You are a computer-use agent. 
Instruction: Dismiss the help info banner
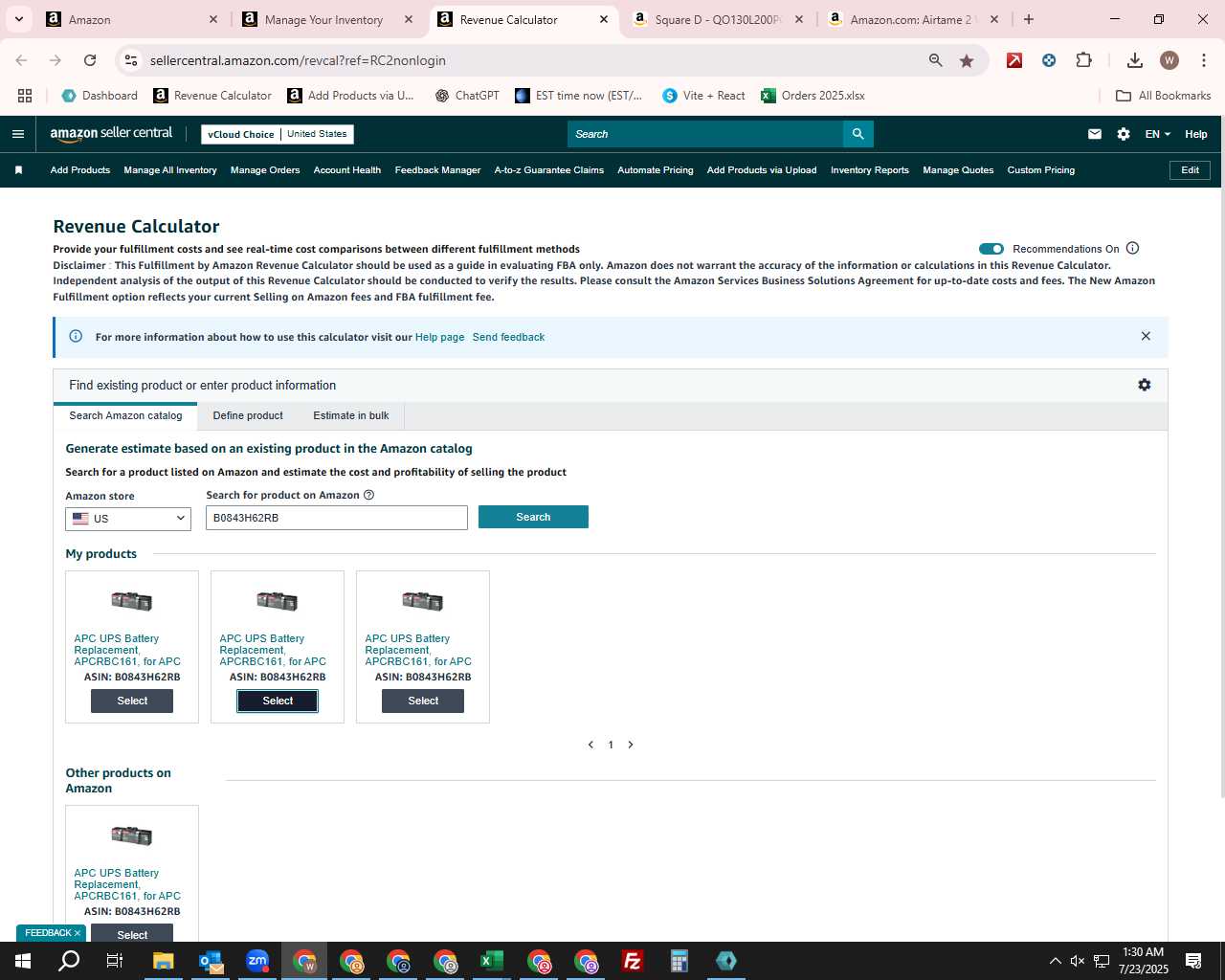pyautogui.click(x=1146, y=336)
